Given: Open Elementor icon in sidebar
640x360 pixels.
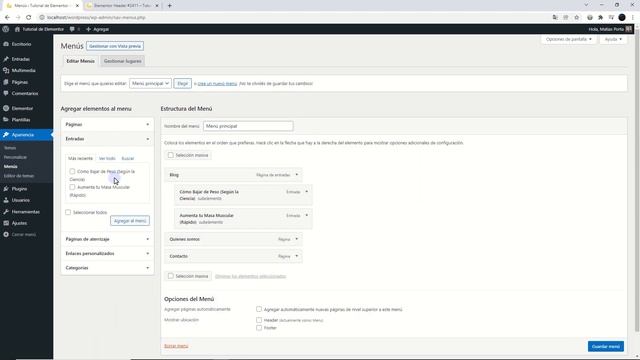Looking at the screenshot, I should click(6, 108).
